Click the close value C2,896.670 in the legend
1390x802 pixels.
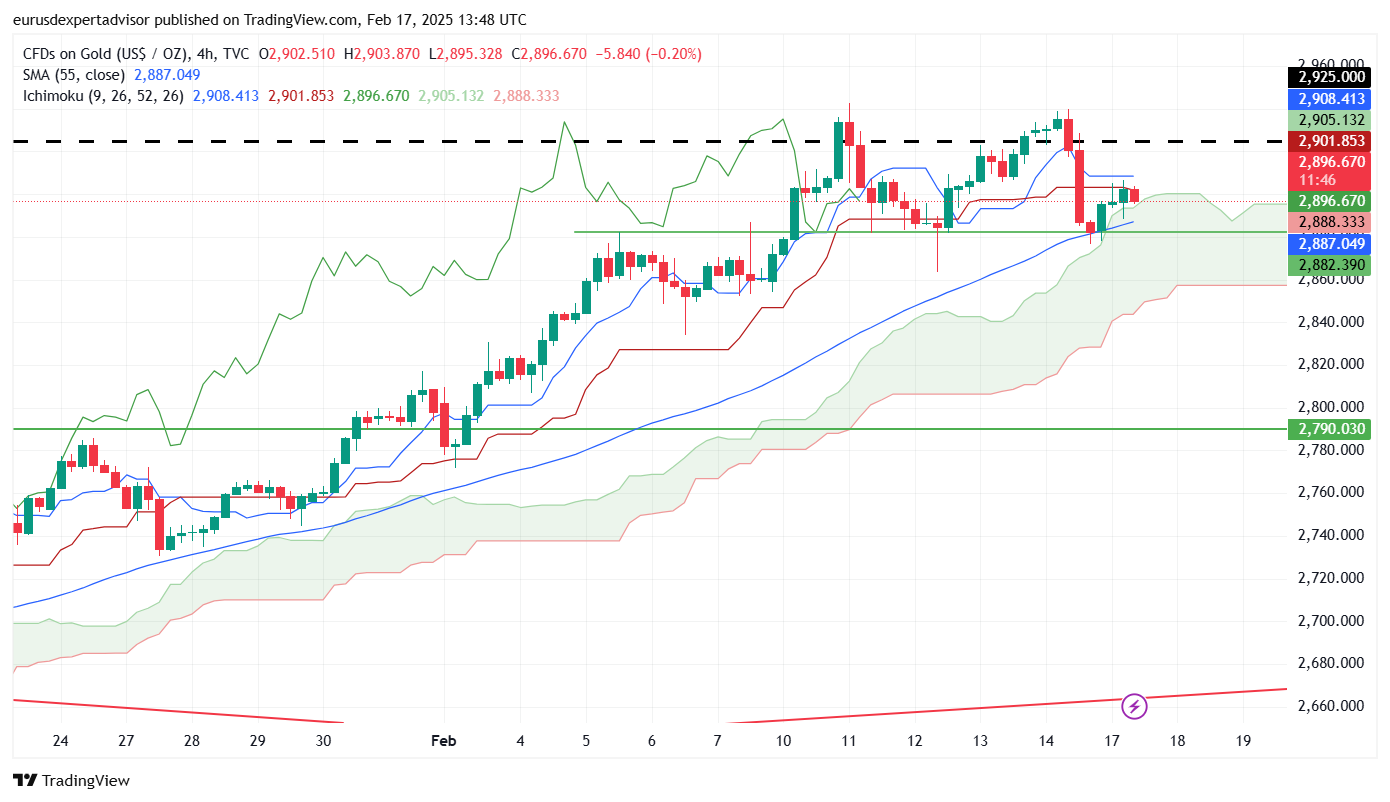point(551,54)
